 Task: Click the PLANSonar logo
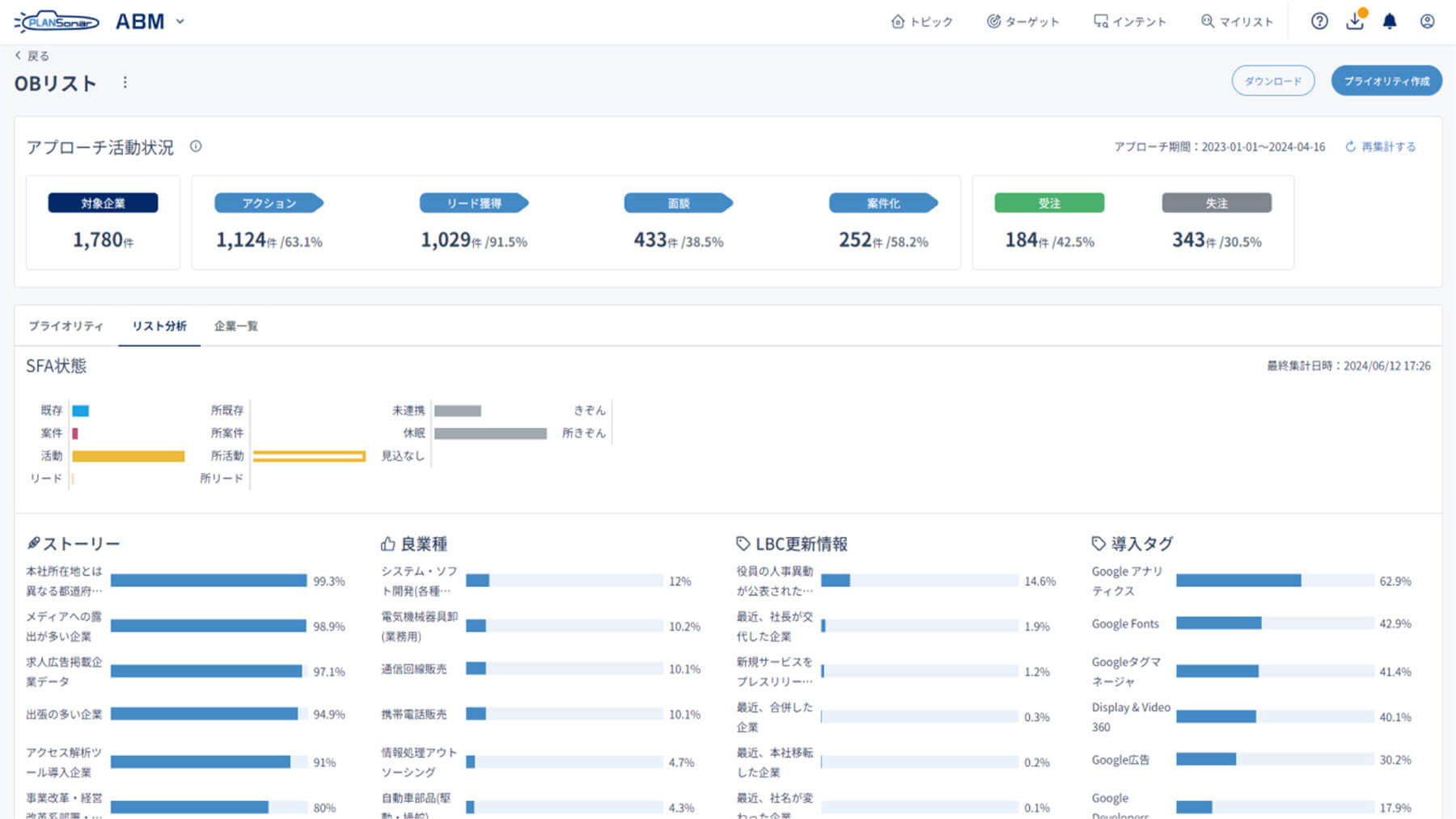(57, 22)
